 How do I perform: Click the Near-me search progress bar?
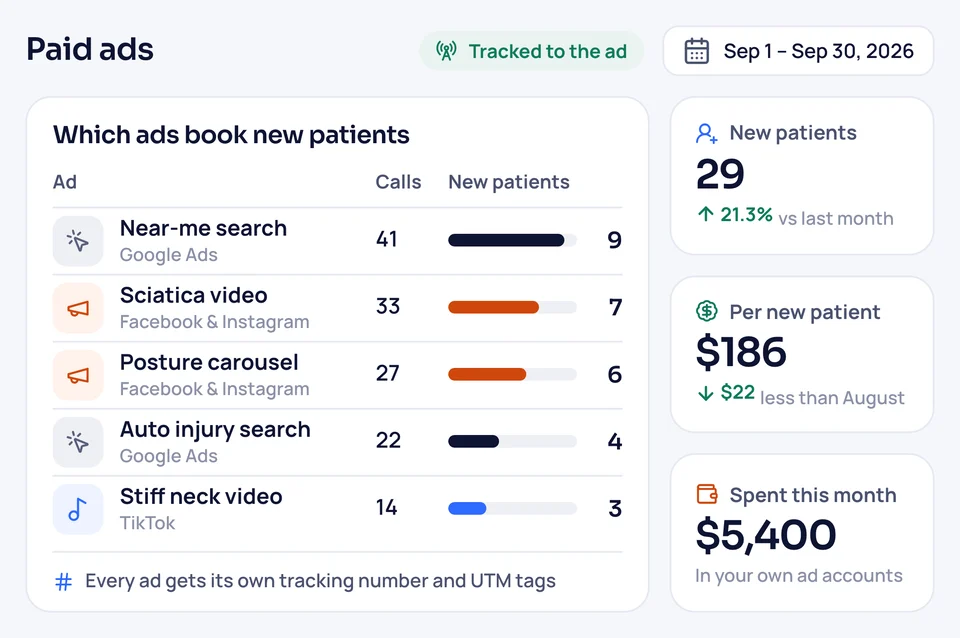coord(512,240)
